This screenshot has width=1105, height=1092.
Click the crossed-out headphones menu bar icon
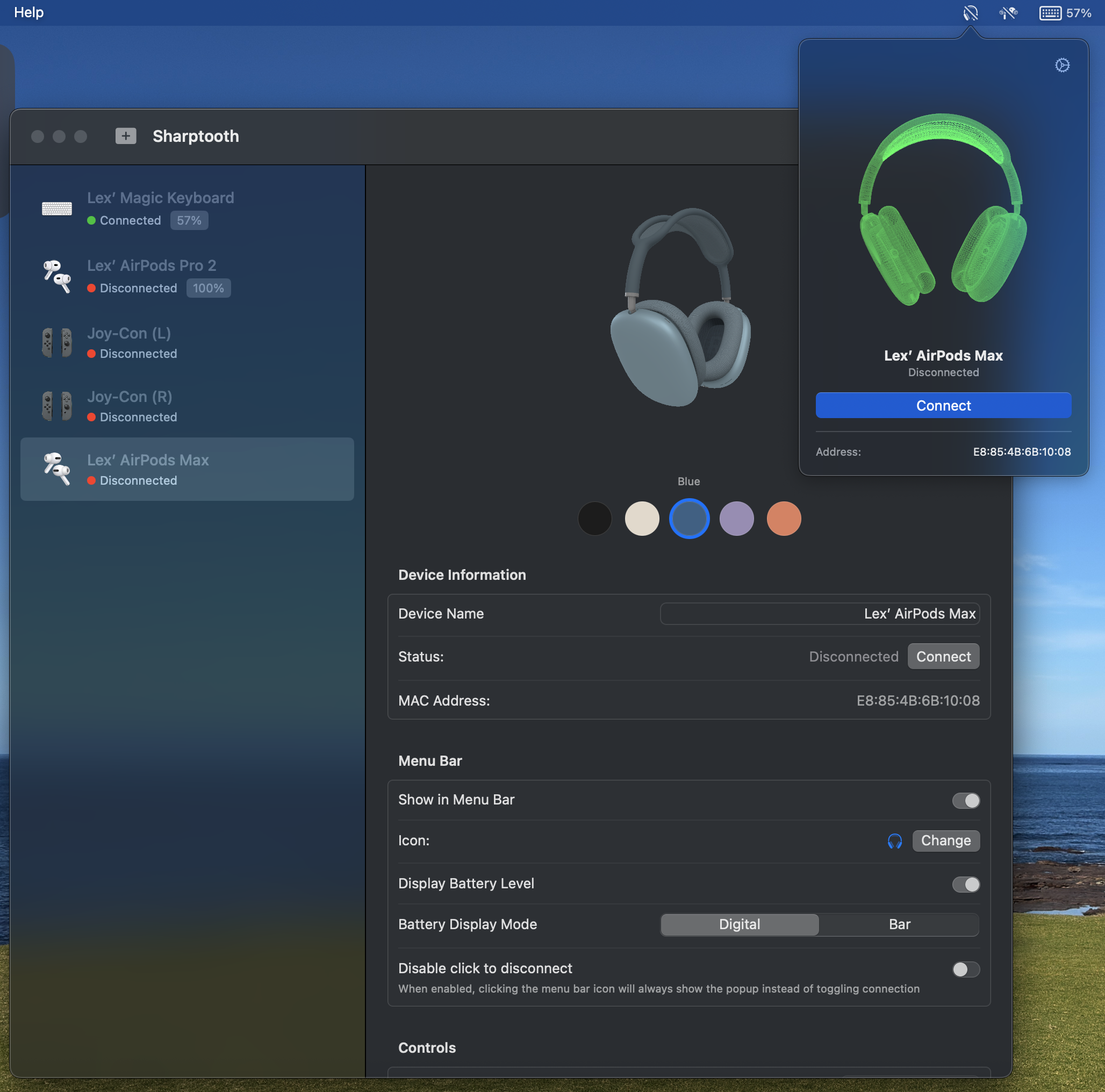970,12
